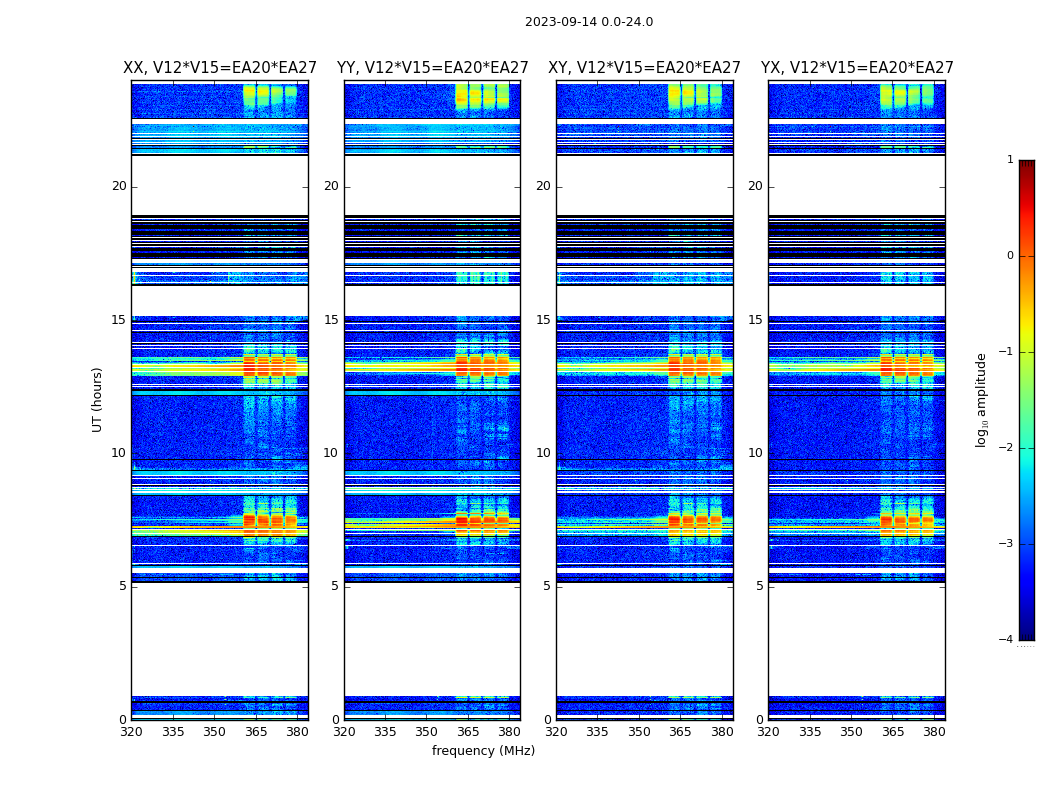Click the YX polarization panel title

pos(857,68)
